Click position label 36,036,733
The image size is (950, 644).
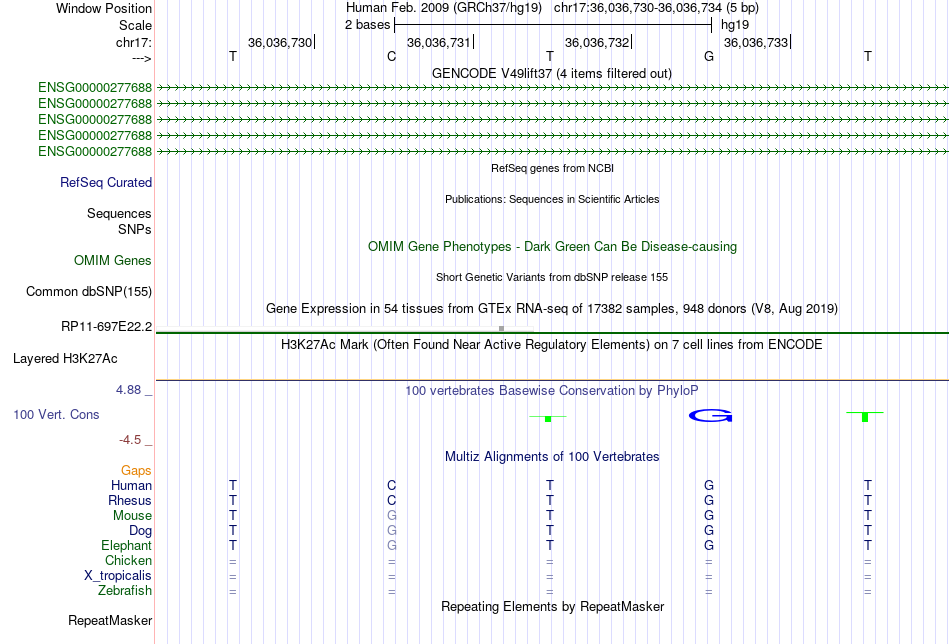click(x=756, y=42)
